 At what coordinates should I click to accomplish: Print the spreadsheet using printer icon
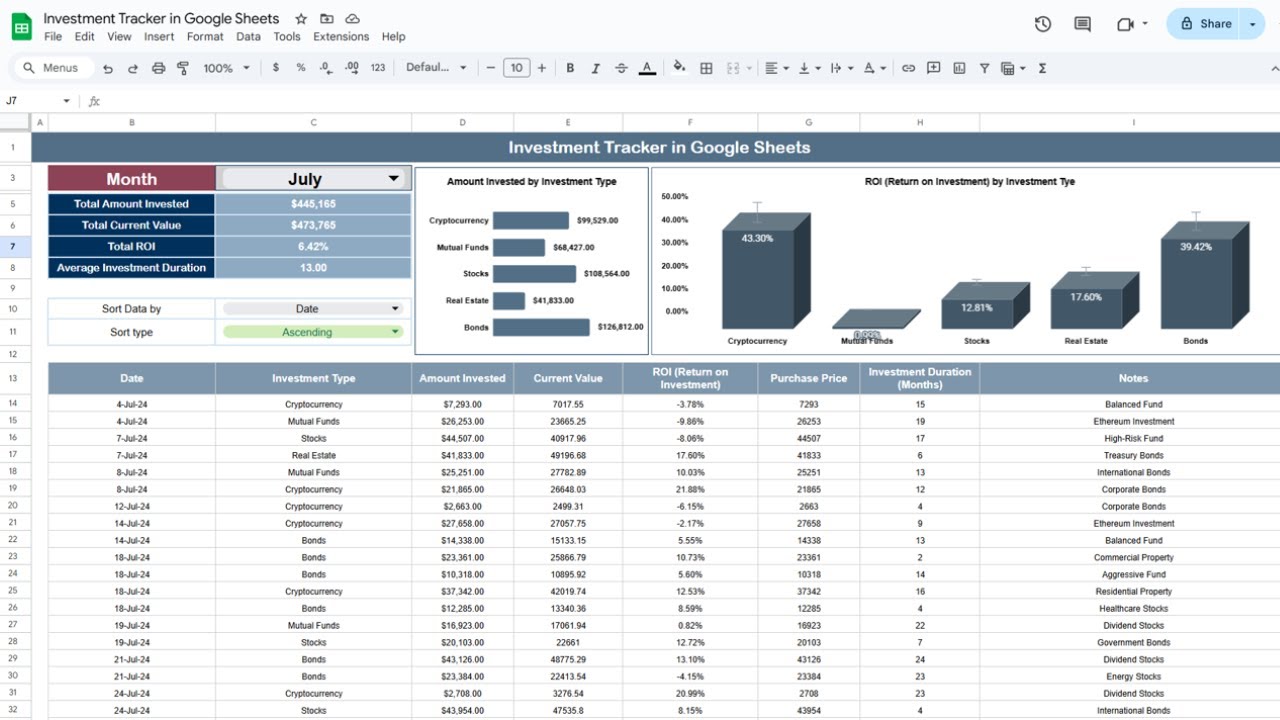158,68
